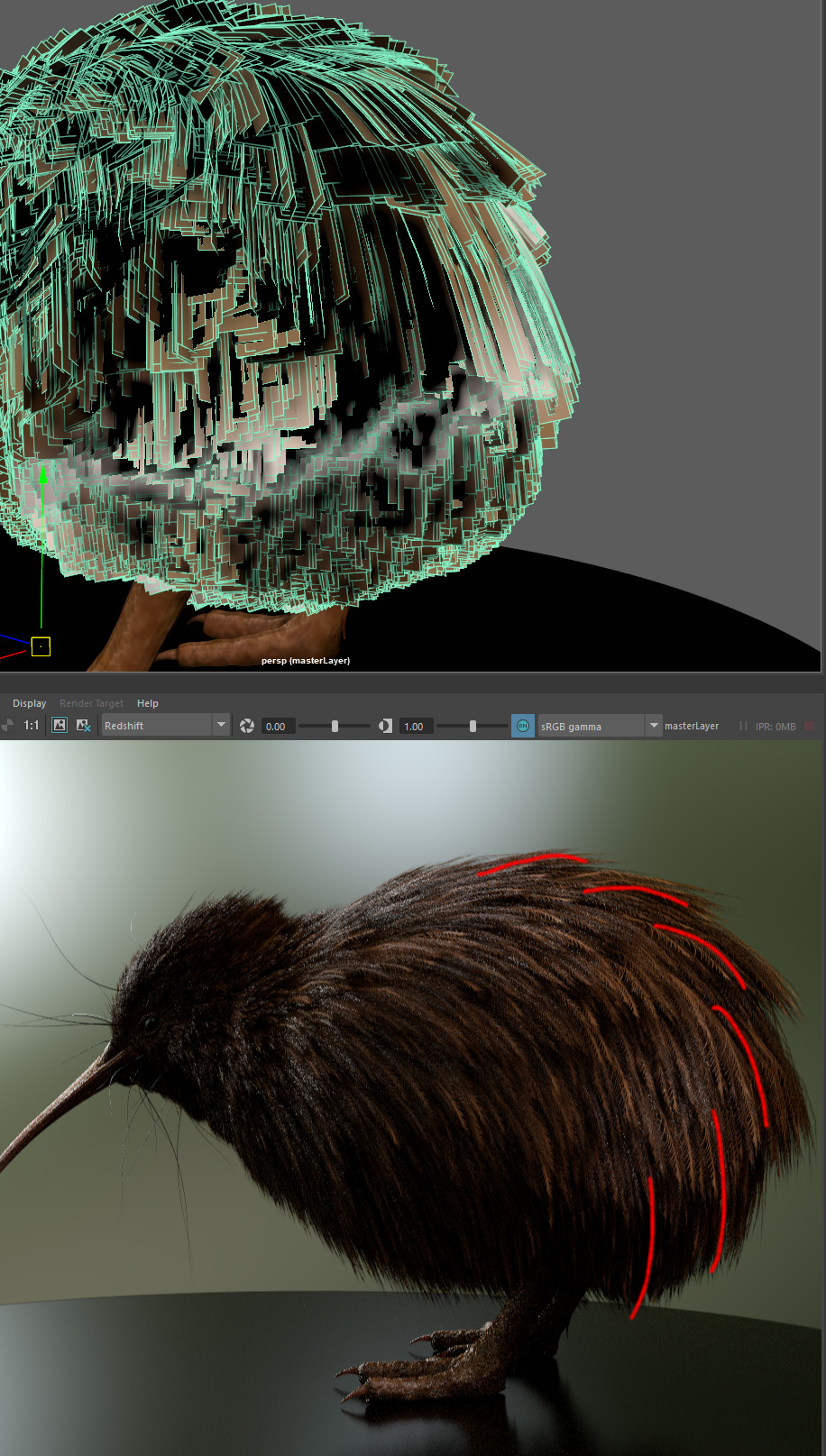Click the exposure slider handle
Image resolution: width=826 pixels, height=1456 pixels.
[x=335, y=726]
